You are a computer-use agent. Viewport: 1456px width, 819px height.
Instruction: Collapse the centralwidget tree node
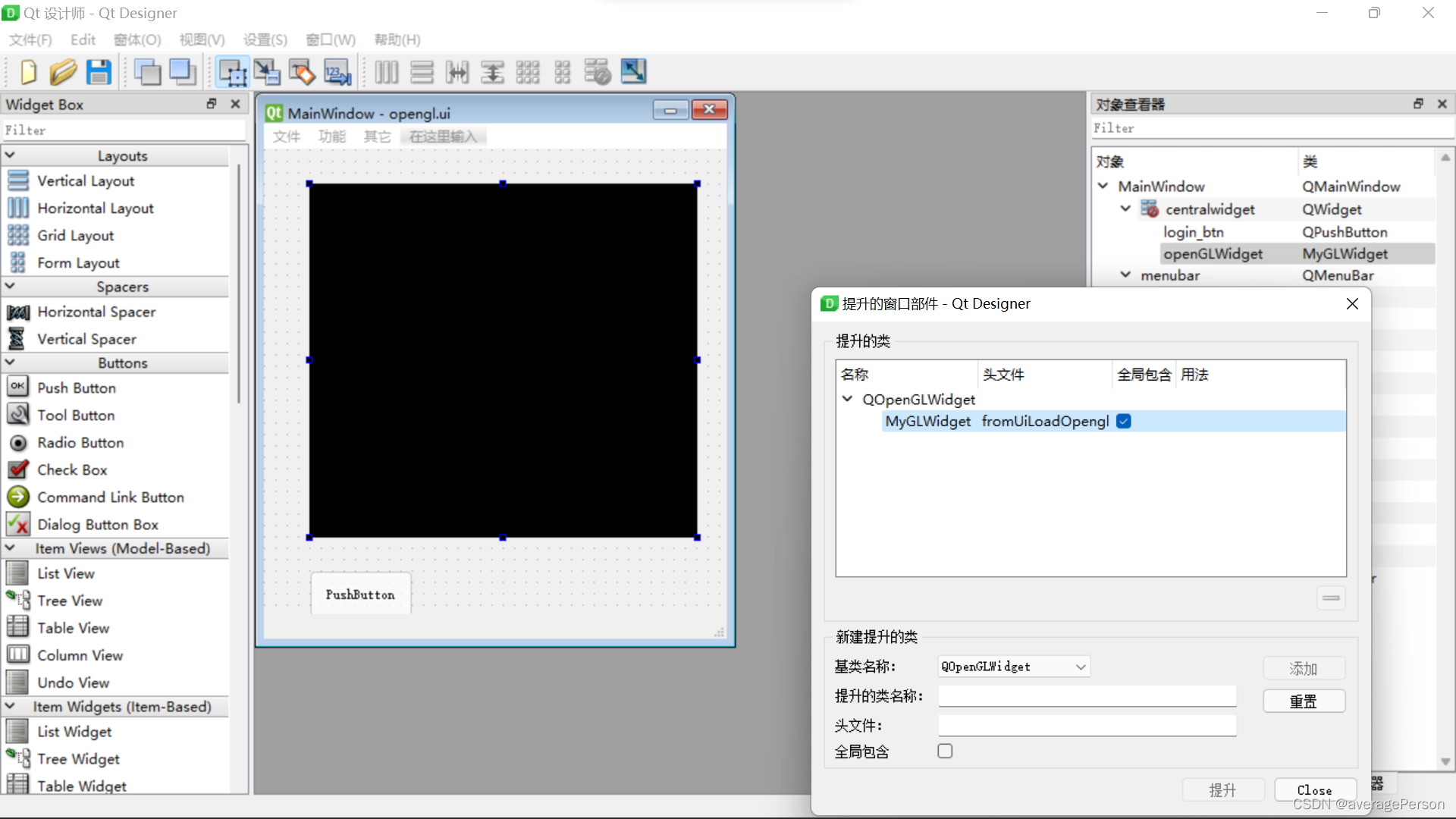click(x=1125, y=209)
